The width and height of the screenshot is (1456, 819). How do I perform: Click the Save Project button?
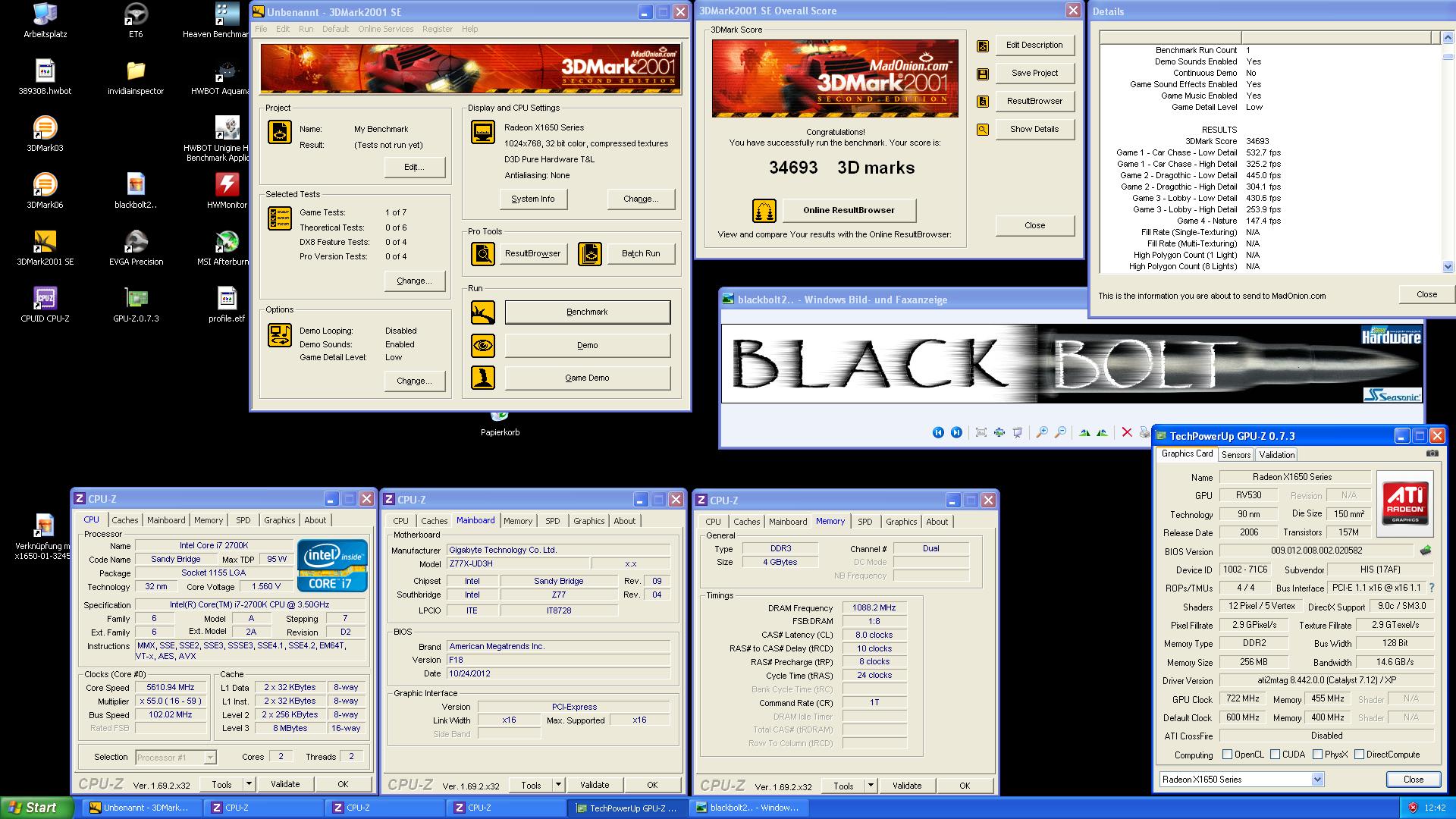point(1034,73)
